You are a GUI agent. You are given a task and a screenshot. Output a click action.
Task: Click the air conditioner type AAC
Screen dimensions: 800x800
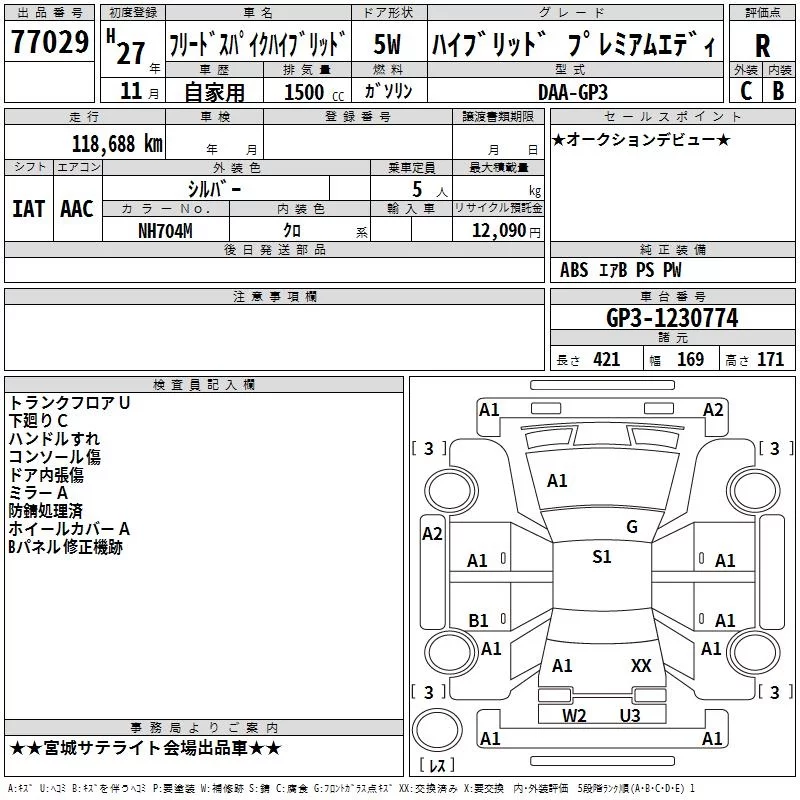(x=77, y=209)
